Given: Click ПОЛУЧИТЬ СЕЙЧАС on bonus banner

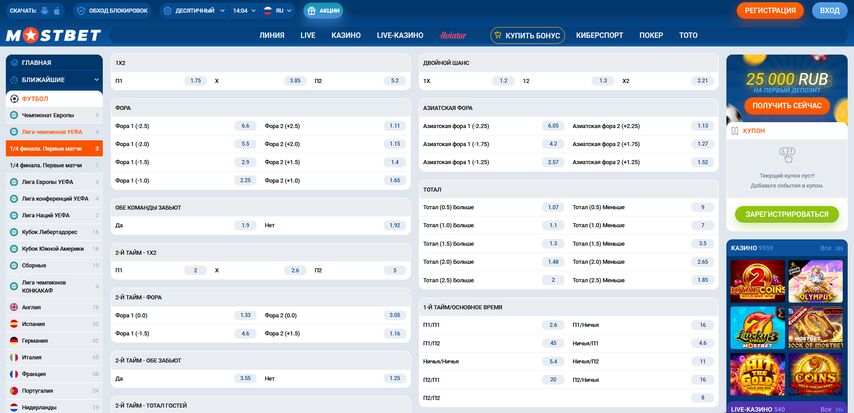Looking at the screenshot, I should pos(787,106).
